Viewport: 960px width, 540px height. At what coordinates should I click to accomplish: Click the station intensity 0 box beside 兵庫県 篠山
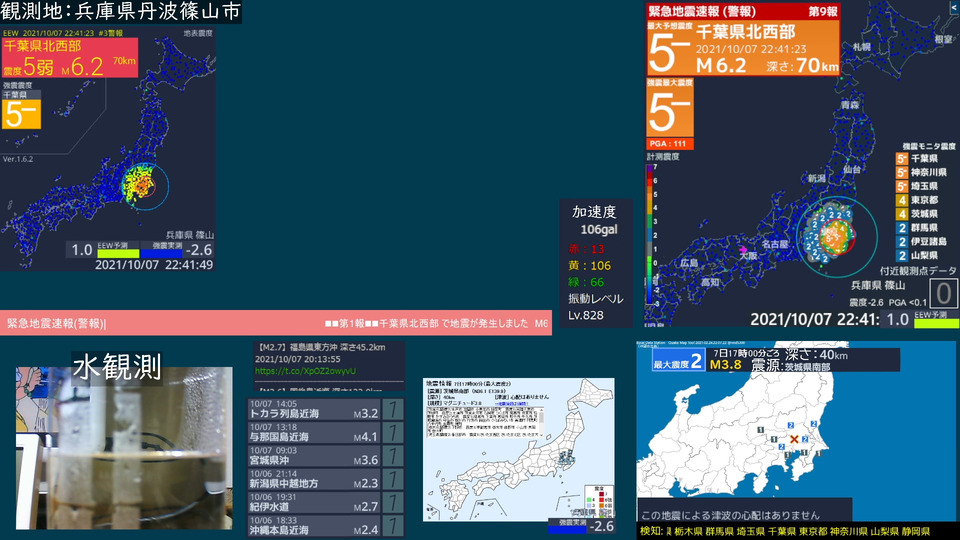click(x=943, y=293)
